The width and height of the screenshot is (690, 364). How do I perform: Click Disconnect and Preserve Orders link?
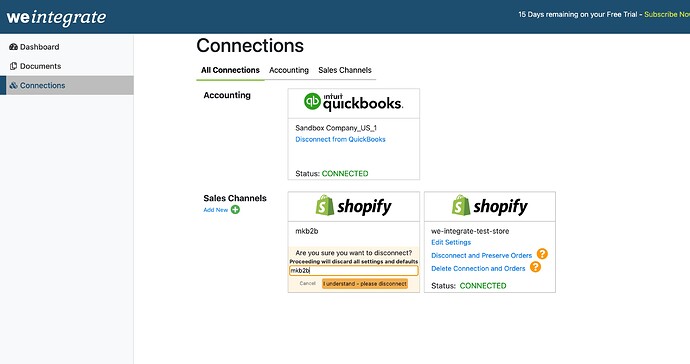click(x=481, y=255)
